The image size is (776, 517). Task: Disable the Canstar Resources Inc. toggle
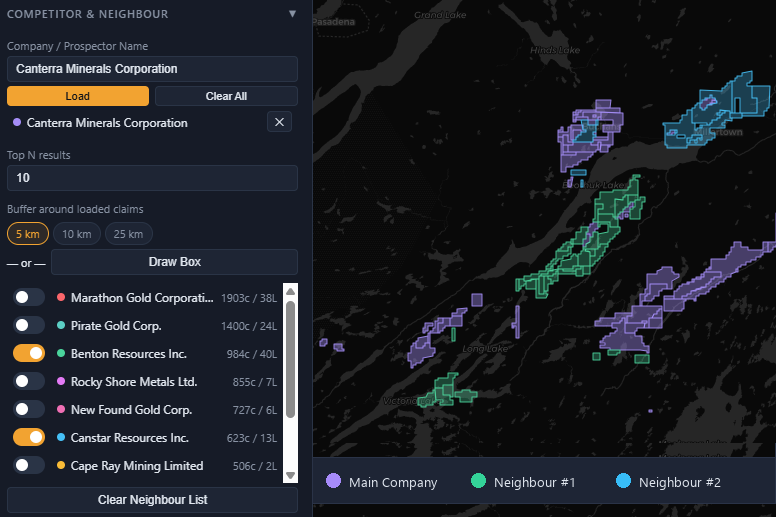[29, 437]
